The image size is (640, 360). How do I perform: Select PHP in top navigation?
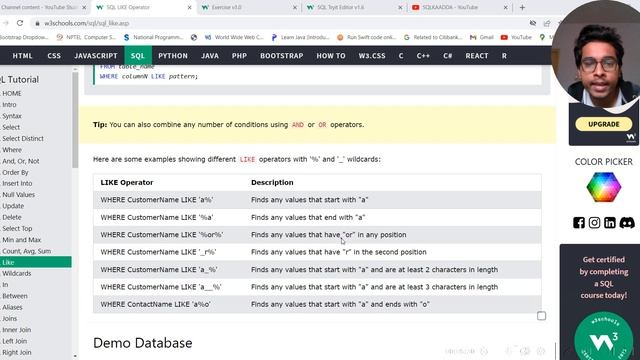pyautogui.click(x=239, y=56)
